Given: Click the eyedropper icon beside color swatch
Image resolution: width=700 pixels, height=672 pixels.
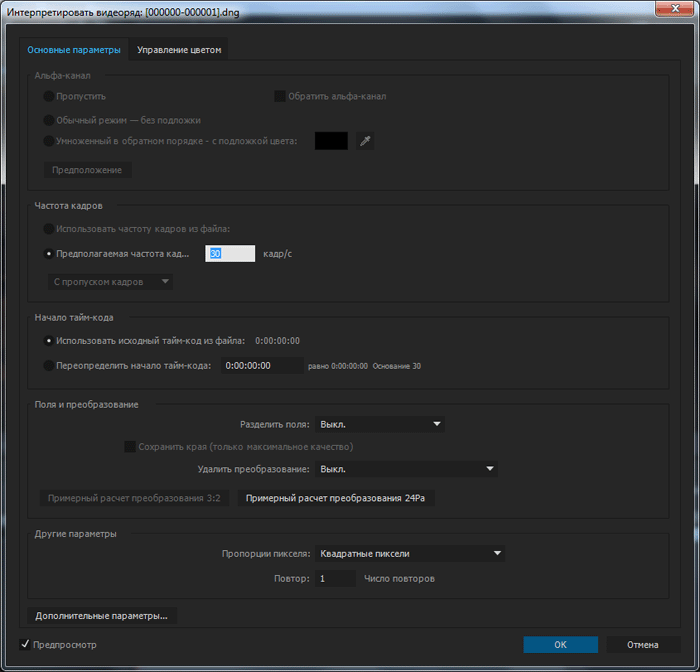Looking at the screenshot, I should [x=365, y=141].
